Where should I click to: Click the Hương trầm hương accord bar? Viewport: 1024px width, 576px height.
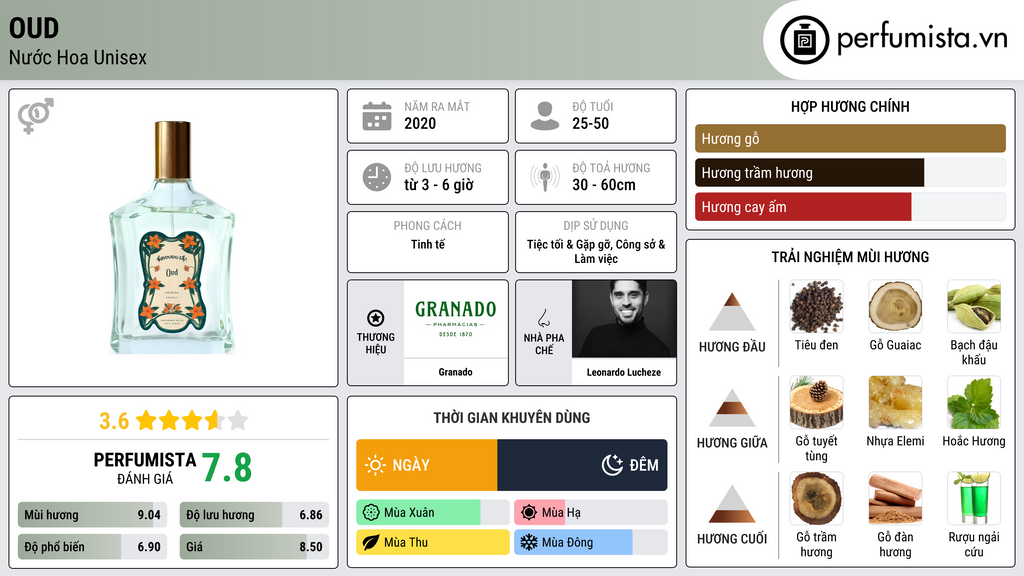coord(850,172)
